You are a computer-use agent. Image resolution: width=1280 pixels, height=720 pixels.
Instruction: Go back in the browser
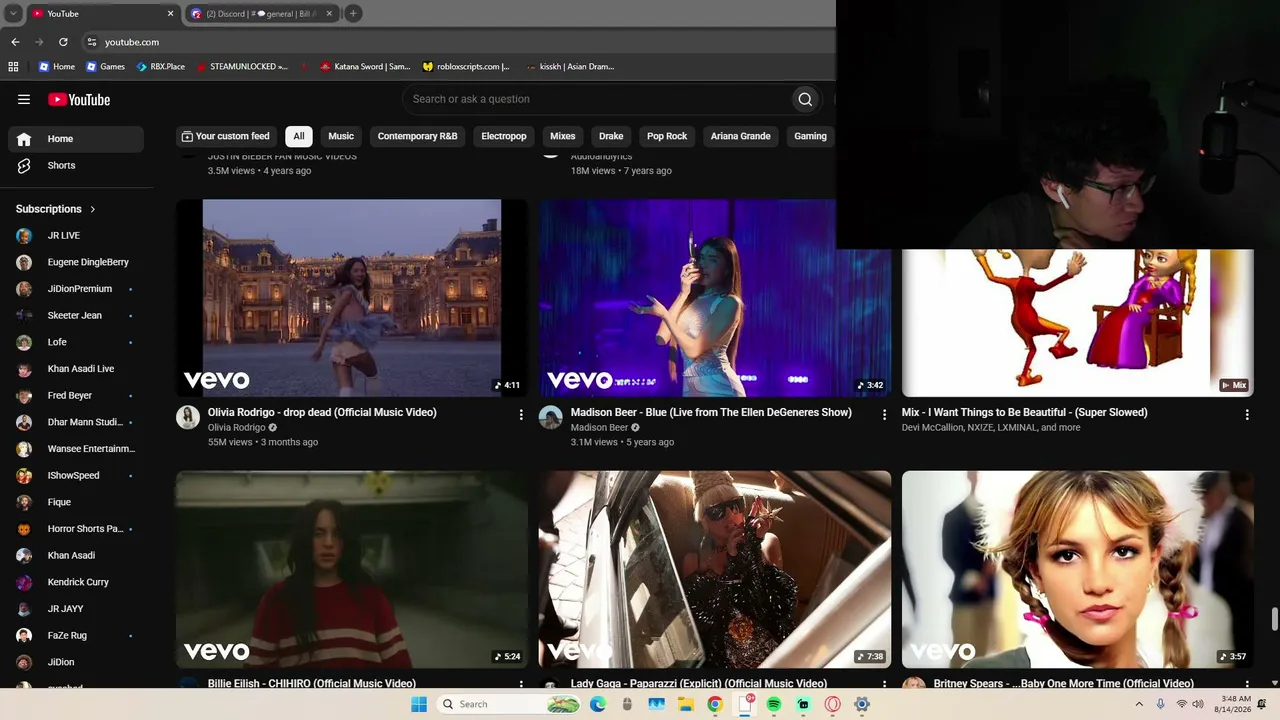point(15,42)
